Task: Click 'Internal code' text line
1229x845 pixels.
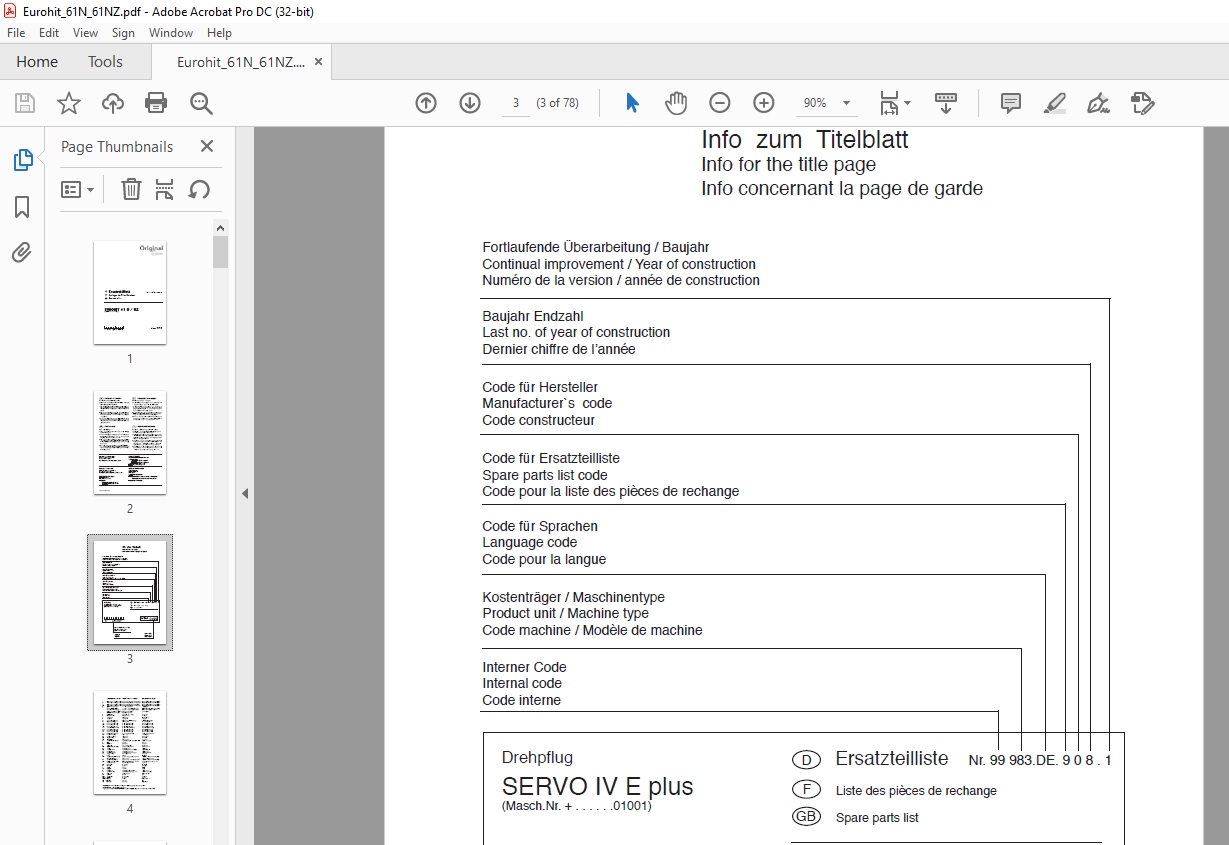Action: click(x=522, y=684)
